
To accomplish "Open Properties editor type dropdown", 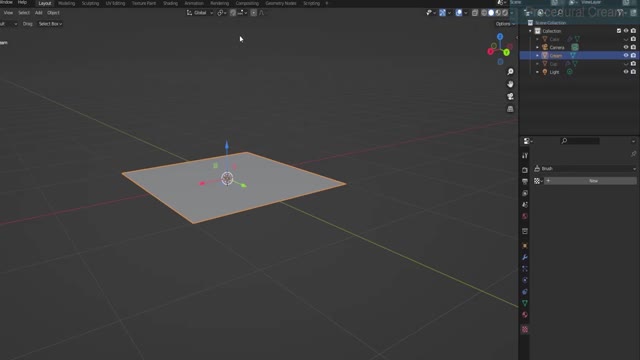I will (528, 141).
